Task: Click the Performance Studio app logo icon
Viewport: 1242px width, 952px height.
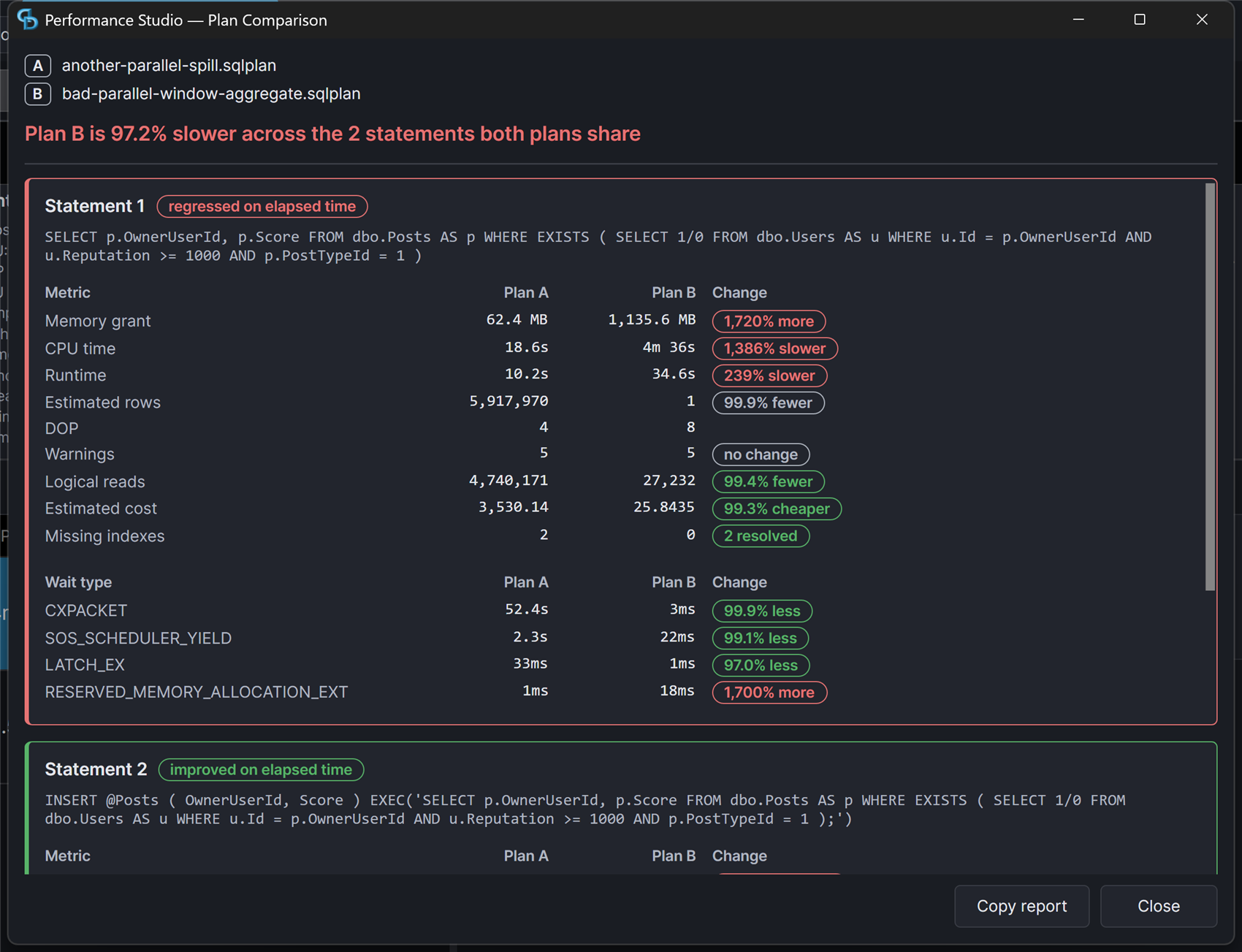Action: (28, 20)
